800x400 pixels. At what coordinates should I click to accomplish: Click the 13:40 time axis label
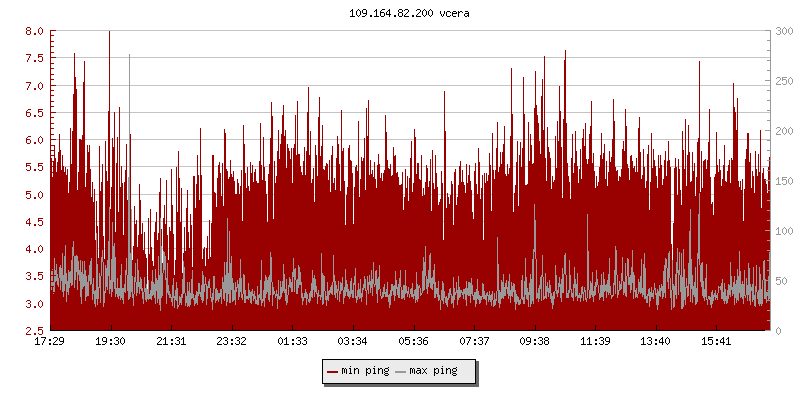(x=655, y=341)
